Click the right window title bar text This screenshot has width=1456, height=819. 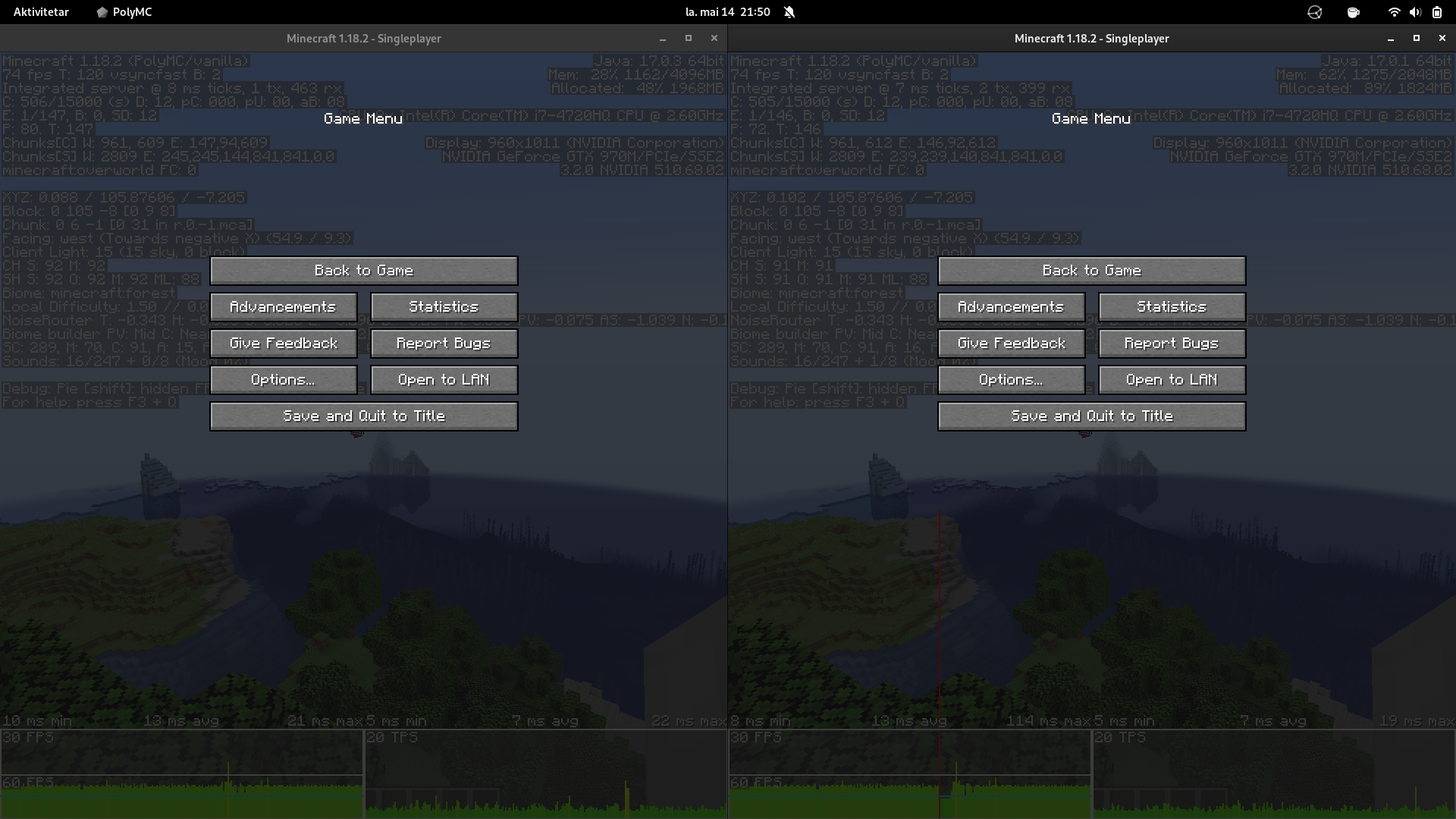(1092, 39)
